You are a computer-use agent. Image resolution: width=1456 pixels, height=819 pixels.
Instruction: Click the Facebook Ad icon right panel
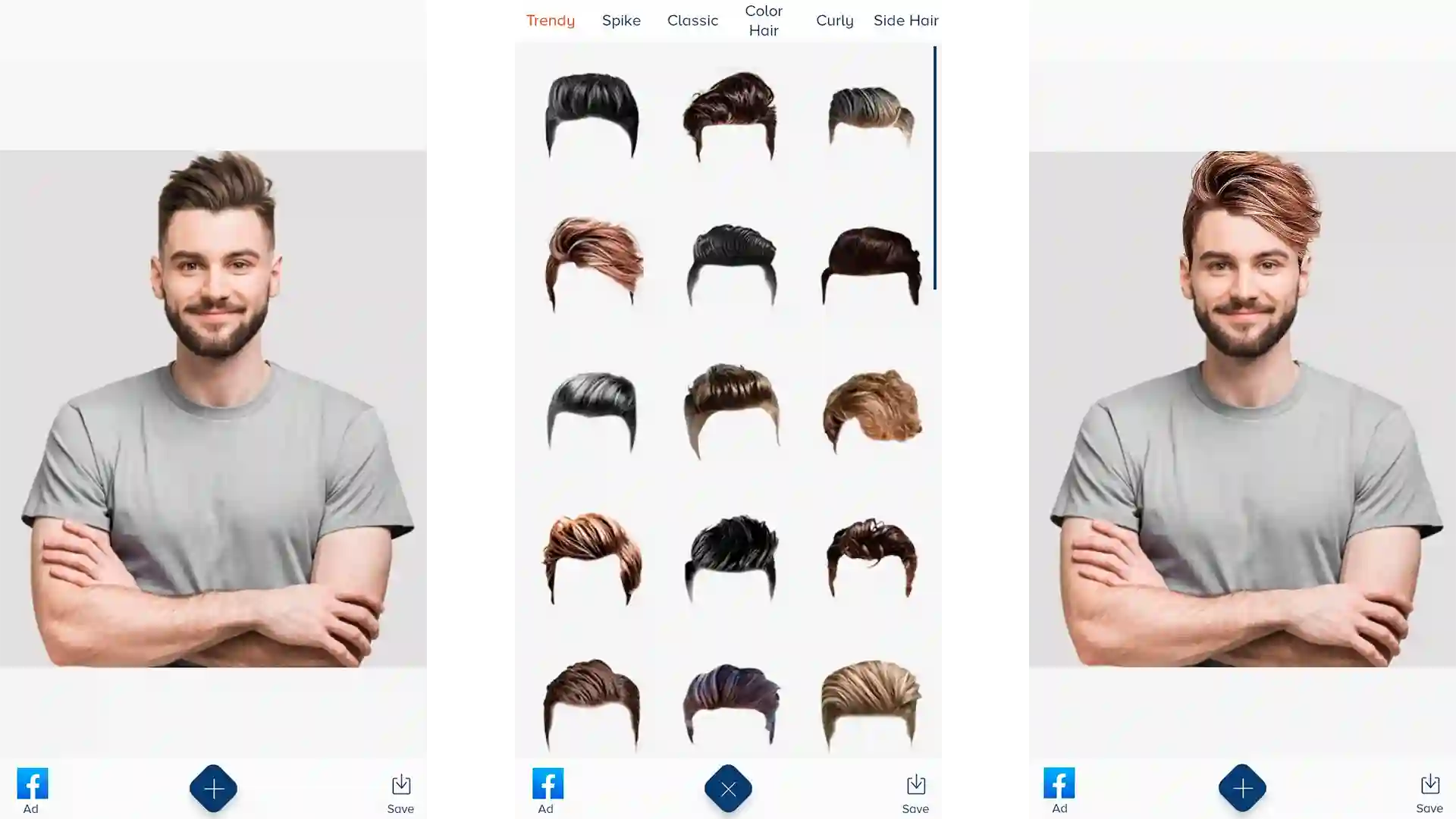click(1060, 790)
